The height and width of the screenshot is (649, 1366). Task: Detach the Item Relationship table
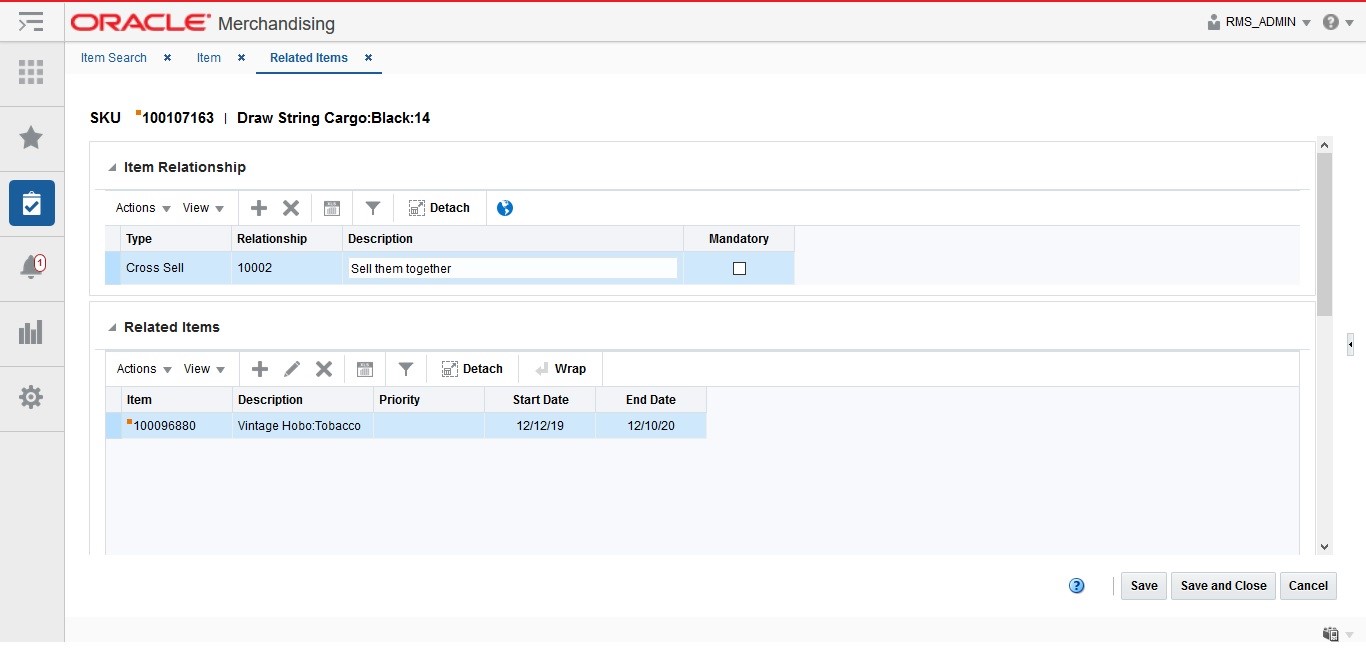(x=439, y=208)
